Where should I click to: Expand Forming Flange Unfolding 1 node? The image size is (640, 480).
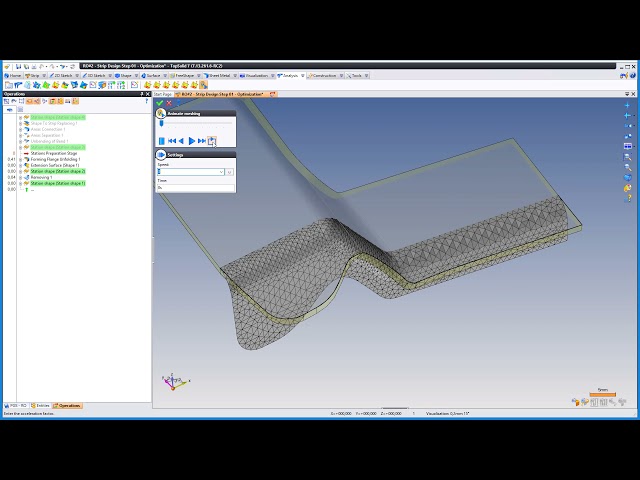20,159
